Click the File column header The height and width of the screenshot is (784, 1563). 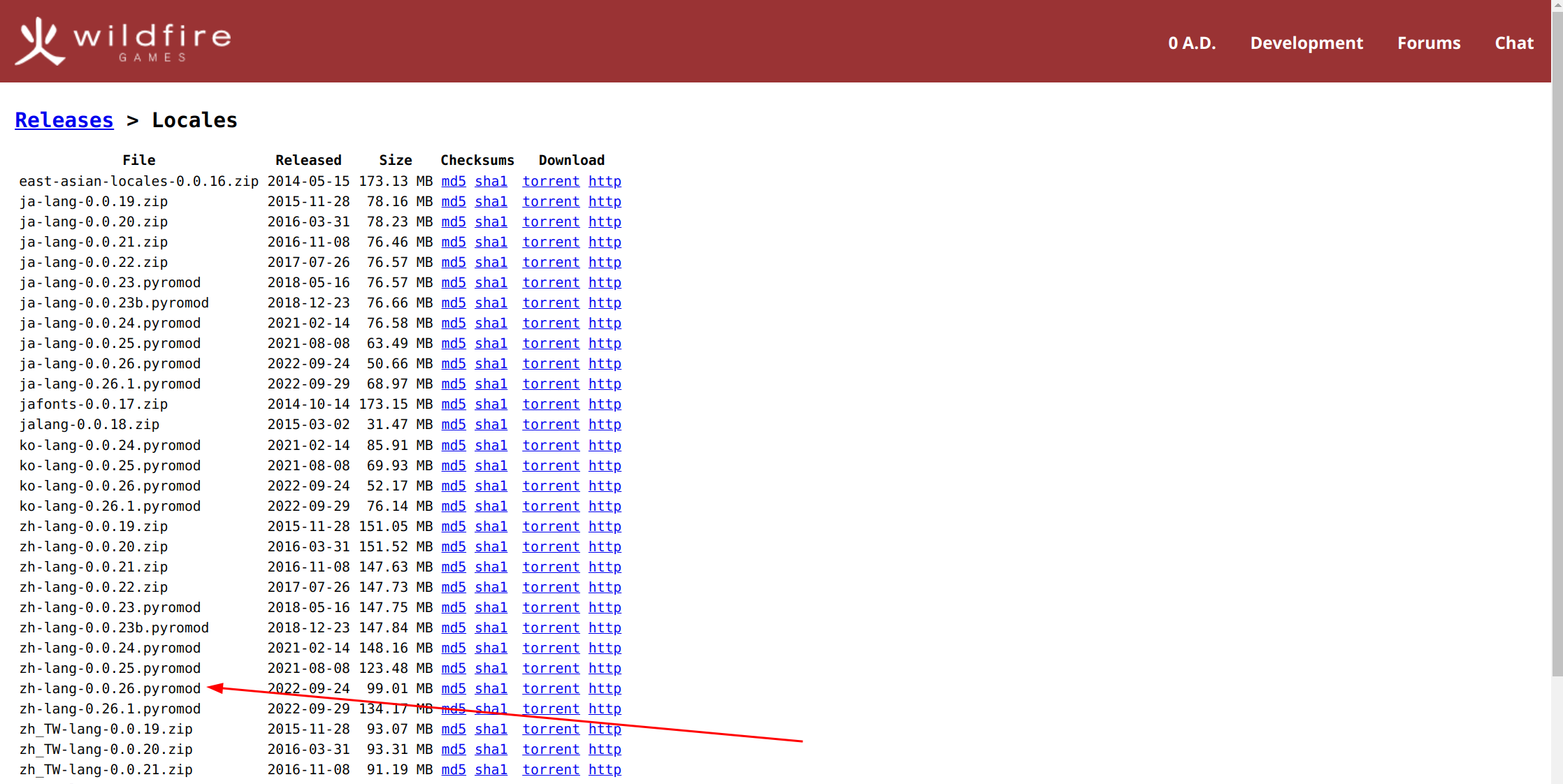coord(138,160)
